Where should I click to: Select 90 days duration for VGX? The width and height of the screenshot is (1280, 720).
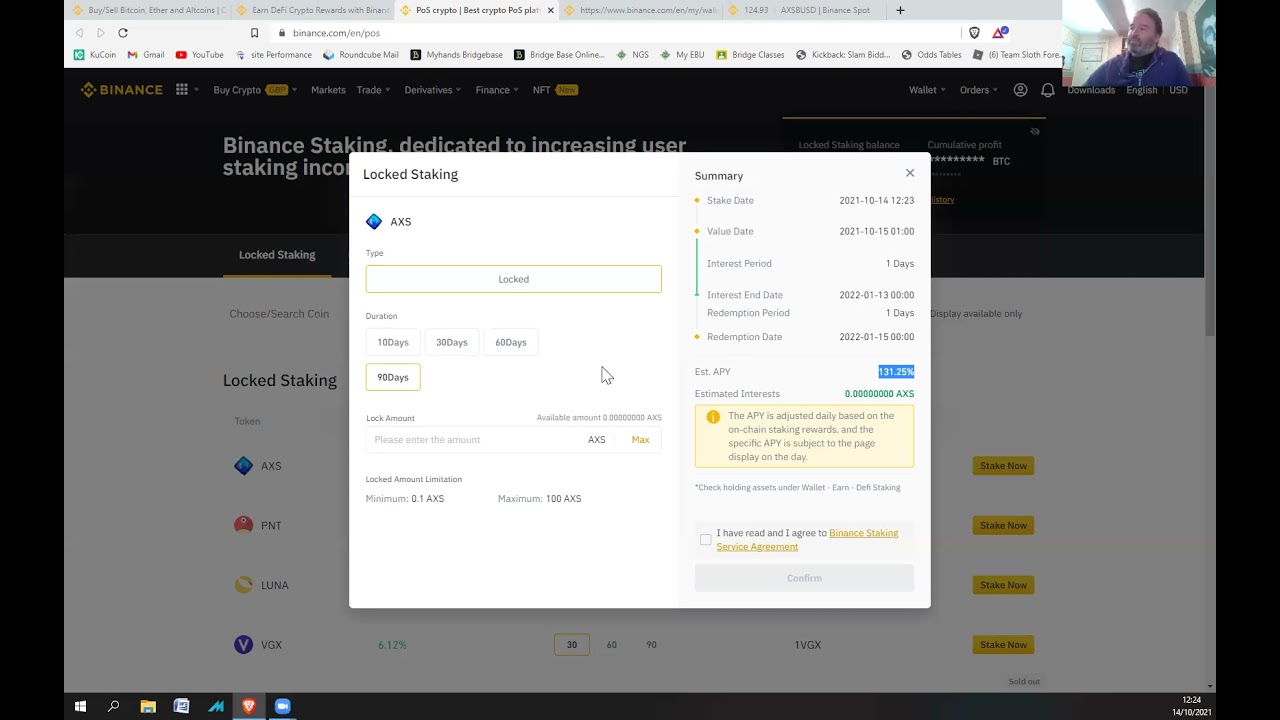[651, 645]
